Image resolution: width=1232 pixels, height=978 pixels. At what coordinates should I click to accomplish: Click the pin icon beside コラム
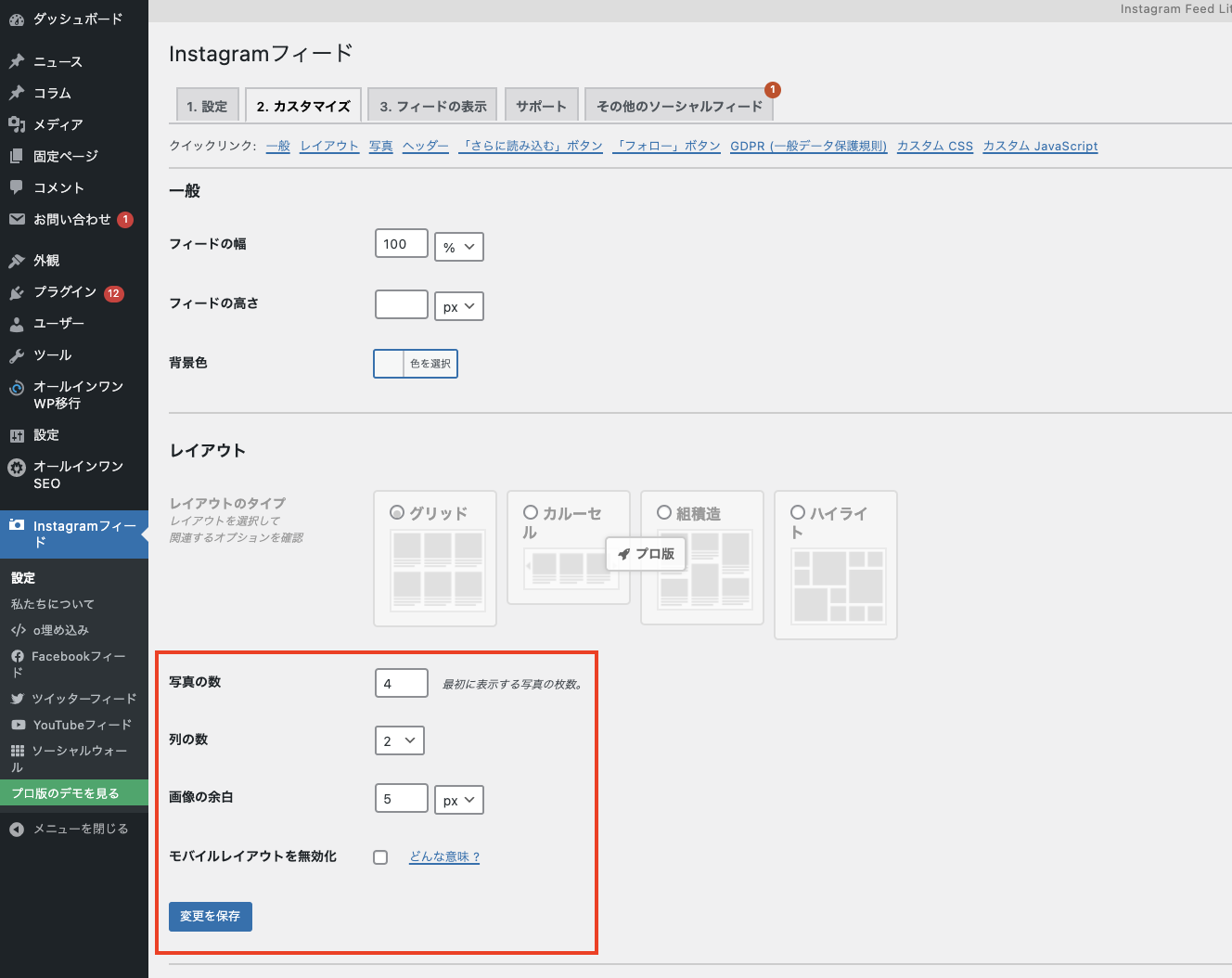17,93
